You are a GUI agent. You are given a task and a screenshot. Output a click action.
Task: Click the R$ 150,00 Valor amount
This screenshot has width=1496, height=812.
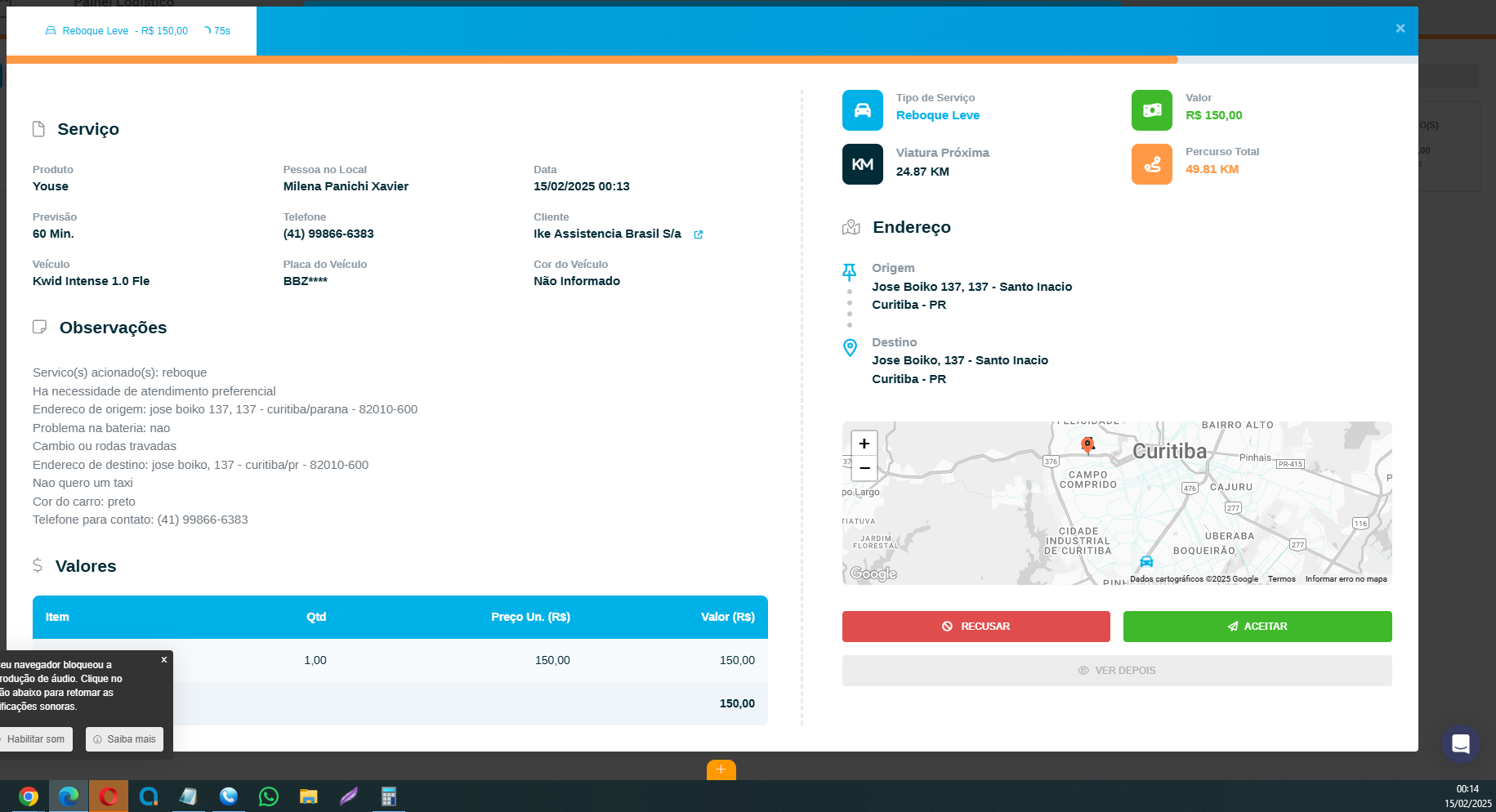tap(1214, 115)
